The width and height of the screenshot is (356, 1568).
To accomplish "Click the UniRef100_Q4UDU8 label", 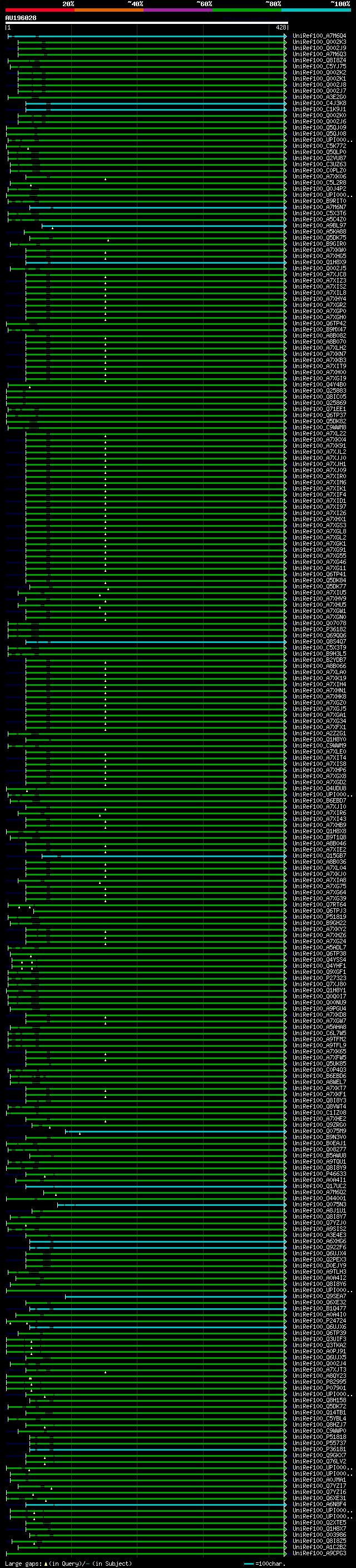I will click(319, 788).
